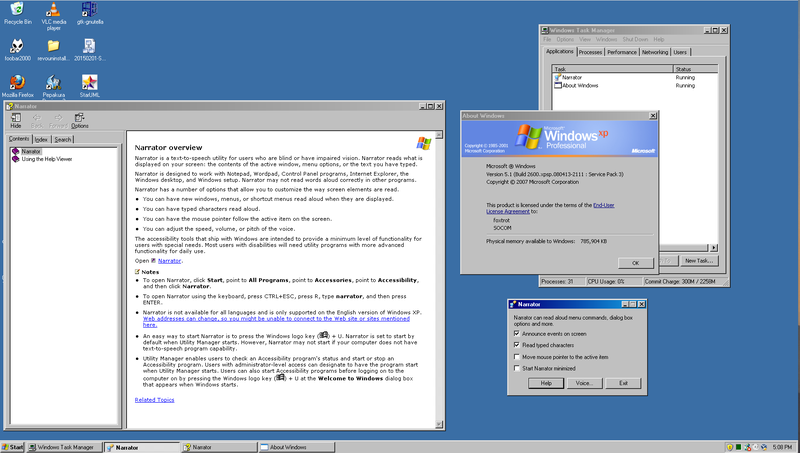800x453 pixels.
Task: Toggle Announce events on screen checkbox
Action: tap(517, 334)
